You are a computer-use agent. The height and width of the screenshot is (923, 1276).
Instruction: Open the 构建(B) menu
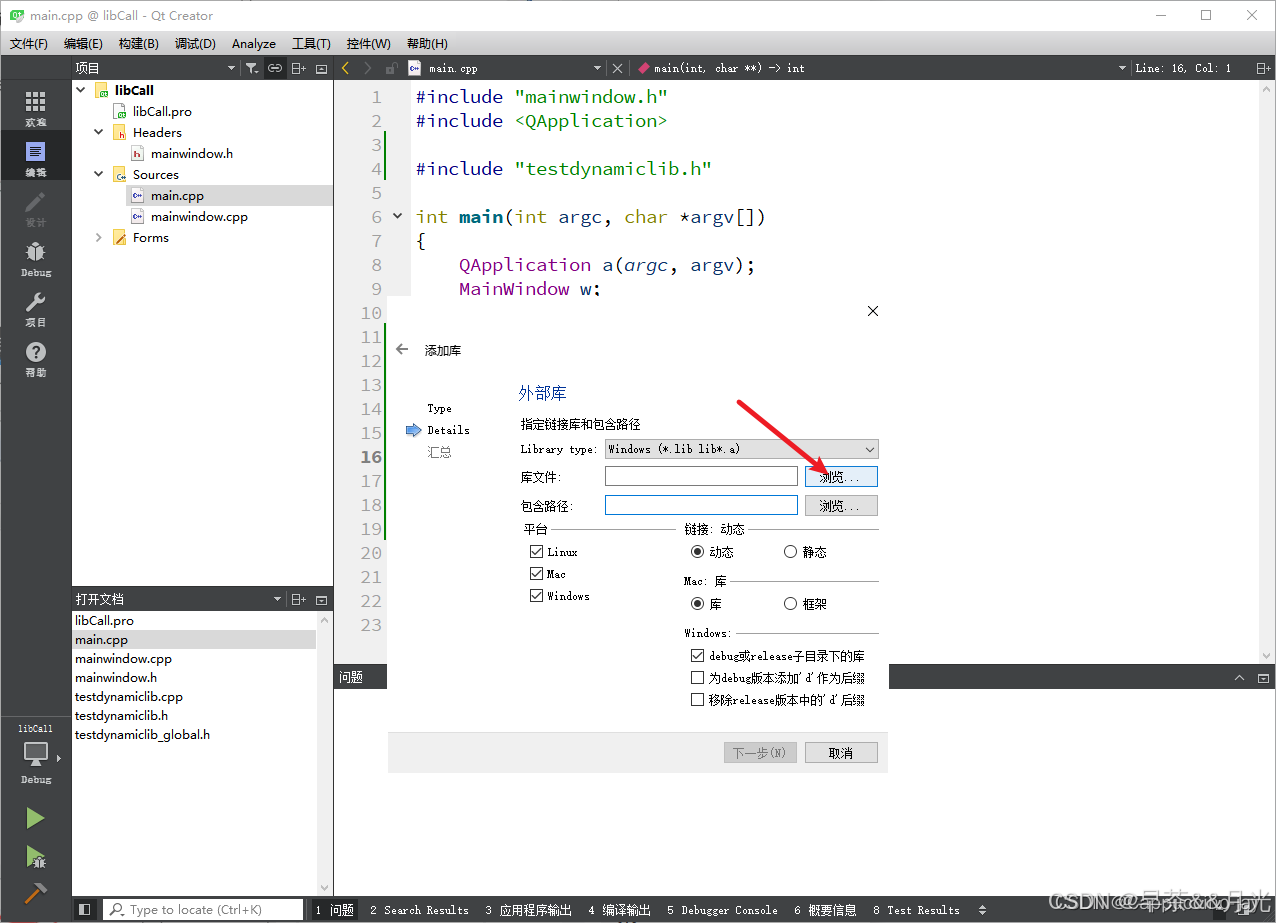tap(138, 44)
